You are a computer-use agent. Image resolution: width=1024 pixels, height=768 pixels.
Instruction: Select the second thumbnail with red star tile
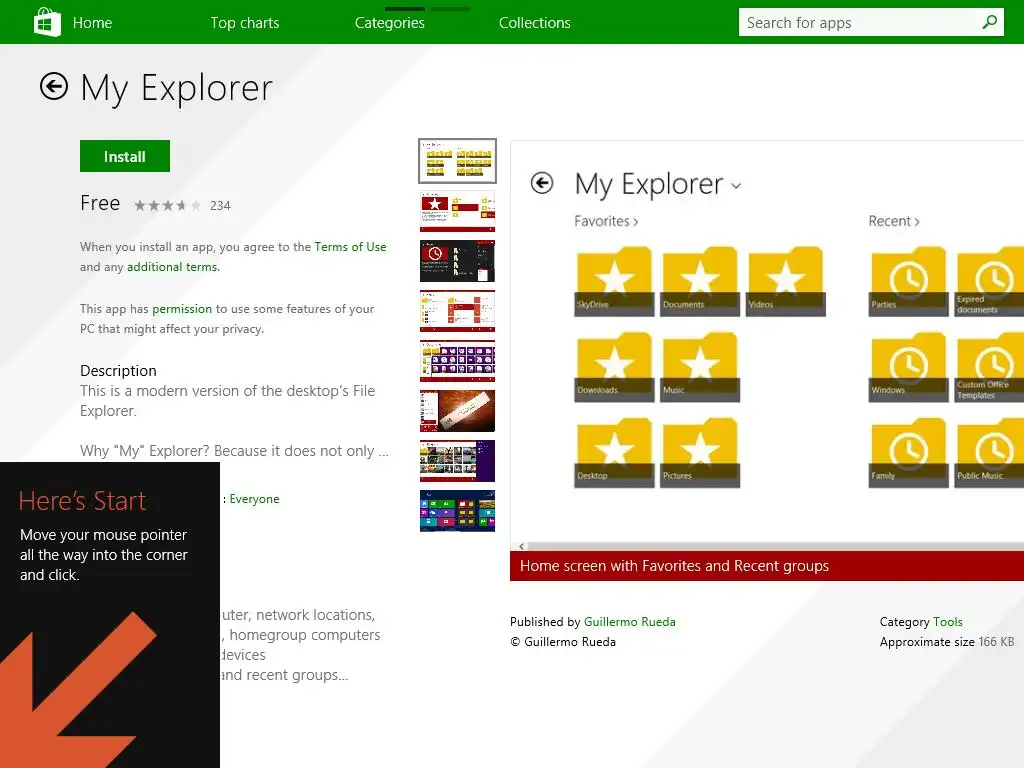(457, 211)
